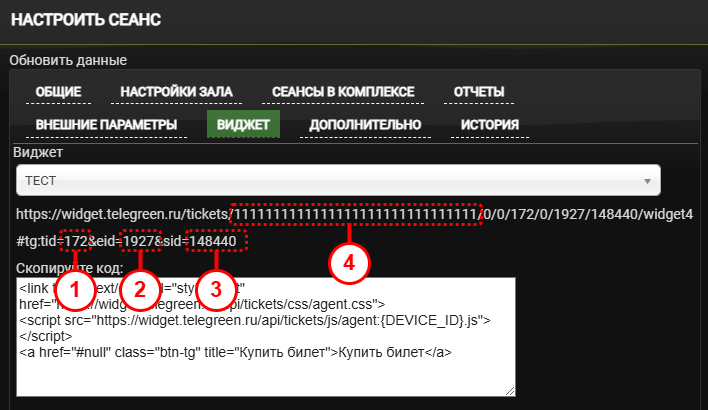The width and height of the screenshot is (708, 410).
Task: Go to СЕАНСЫ В КОМПЛЕКСЕ tab
Action: tap(343, 92)
